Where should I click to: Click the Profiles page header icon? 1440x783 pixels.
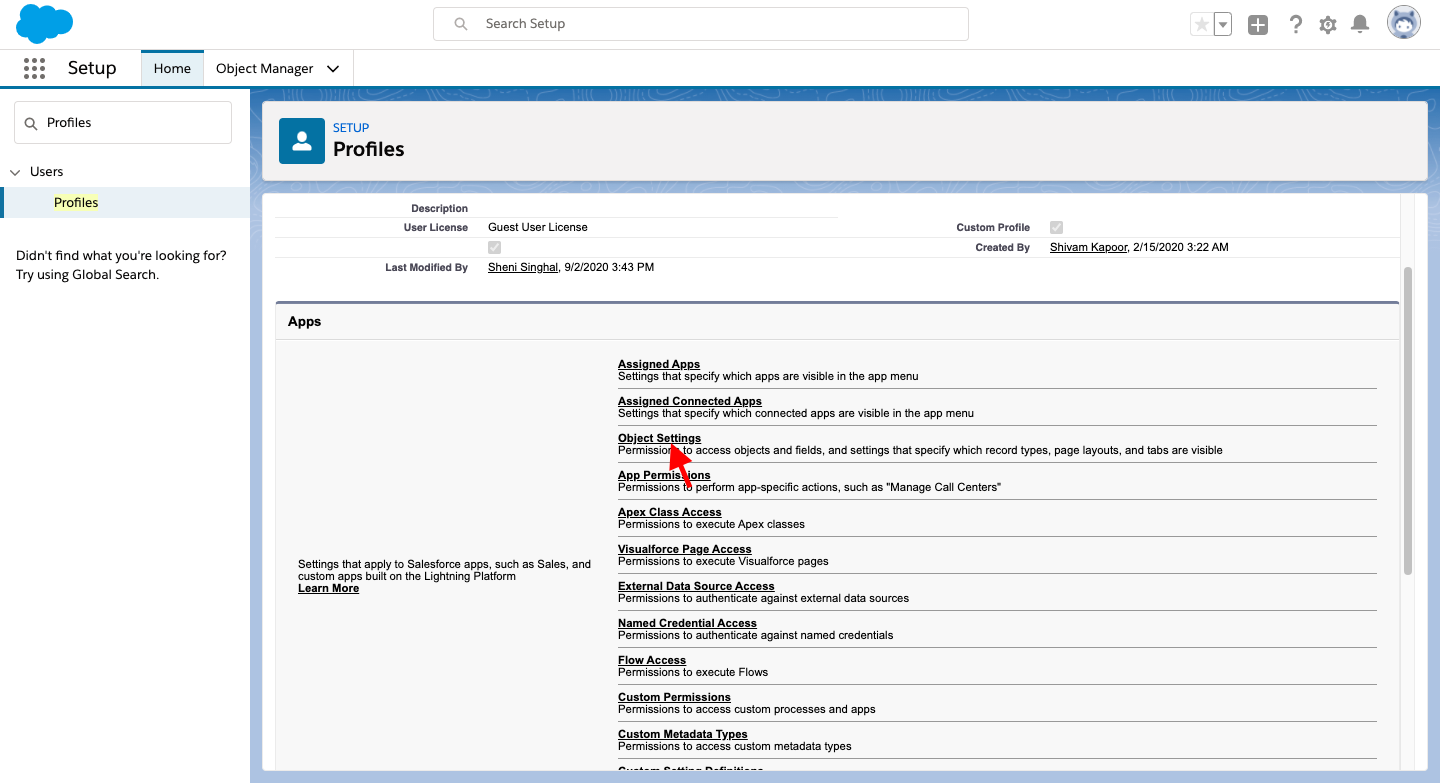tap(302, 141)
